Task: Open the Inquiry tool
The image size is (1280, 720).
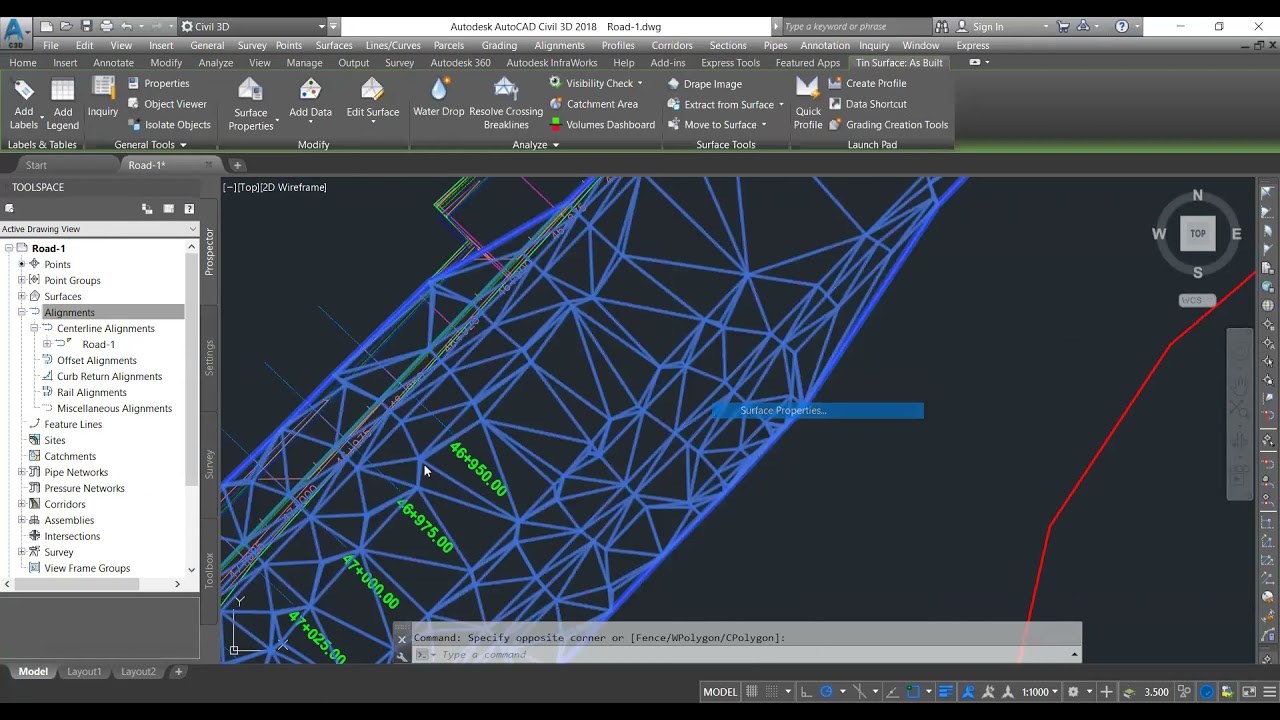Action: click(x=103, y=98)
